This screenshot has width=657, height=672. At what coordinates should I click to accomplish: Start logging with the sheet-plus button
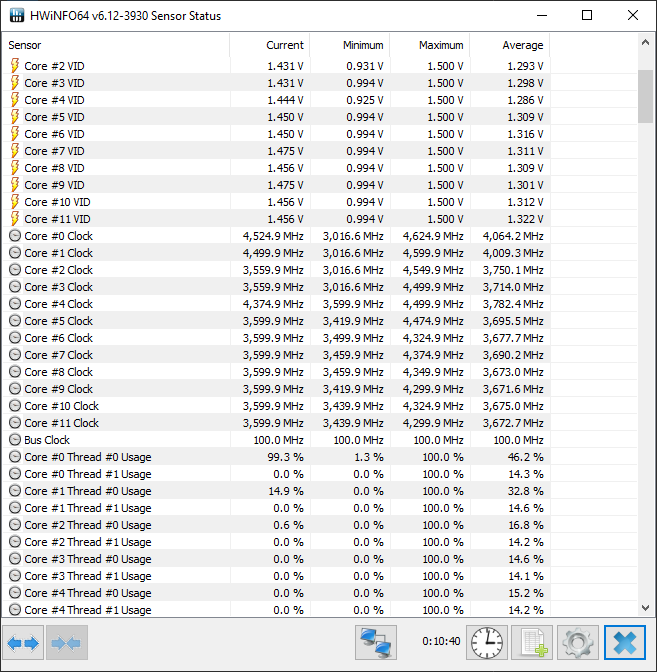coord(532,642)
